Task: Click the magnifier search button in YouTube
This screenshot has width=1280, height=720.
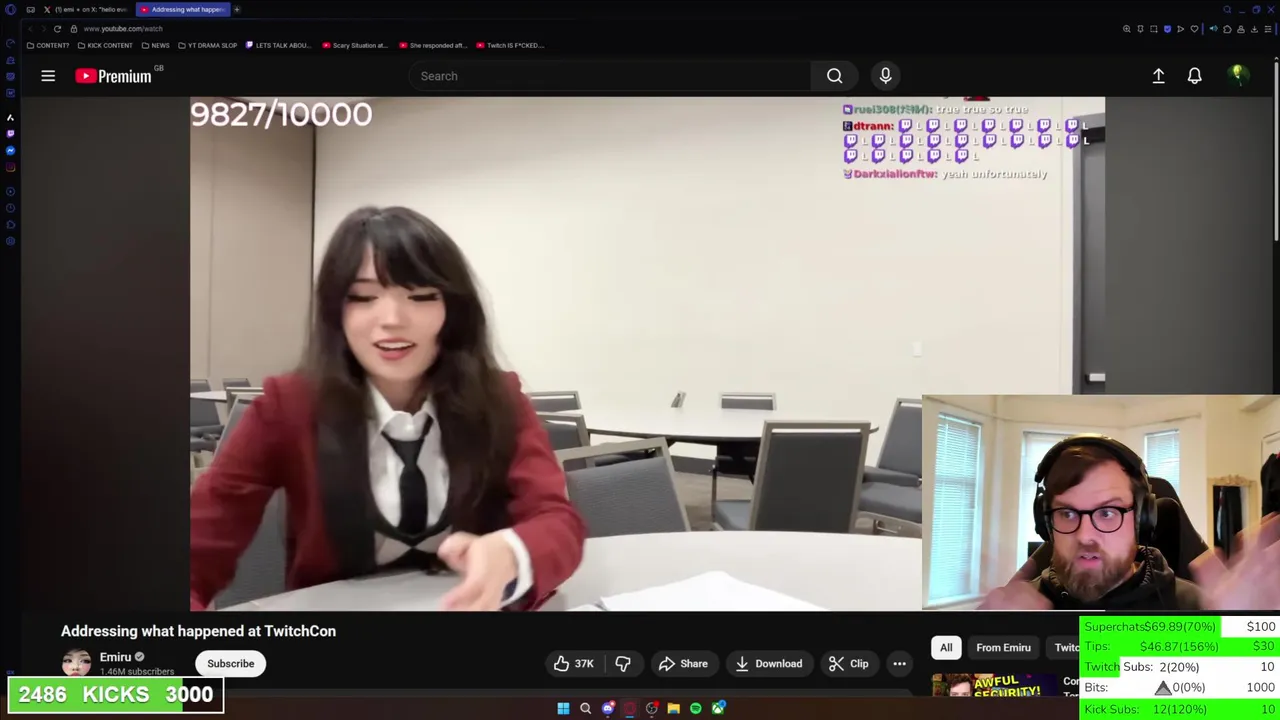Action: [x=834, y=76]
